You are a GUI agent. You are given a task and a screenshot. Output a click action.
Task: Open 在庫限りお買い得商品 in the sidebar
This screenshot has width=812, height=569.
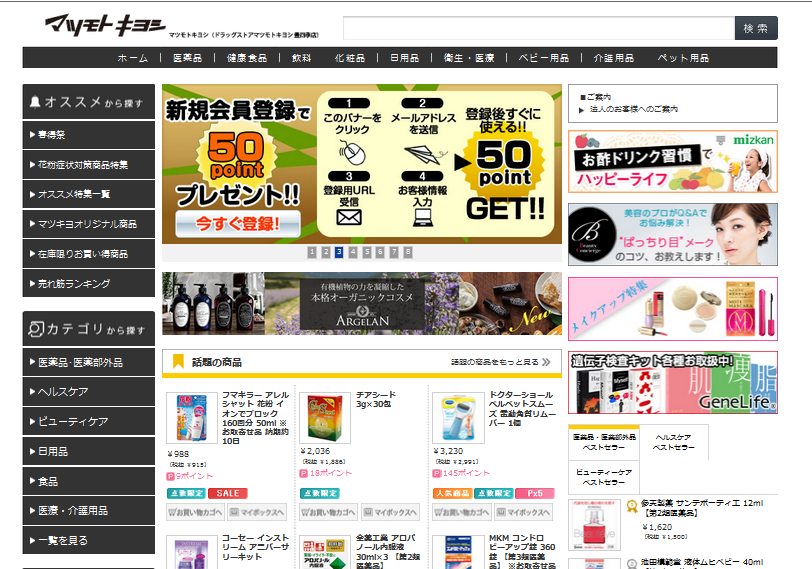(x=89, y=254)
